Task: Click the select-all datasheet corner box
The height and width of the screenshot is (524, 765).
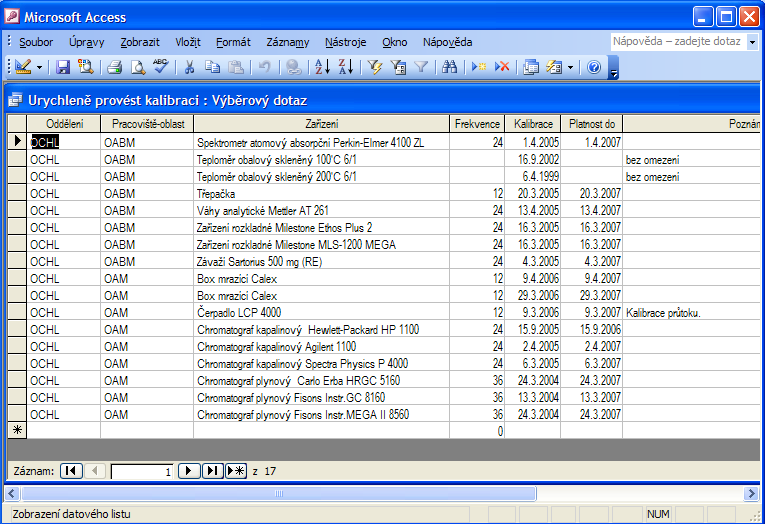Action: click(17, 124)
